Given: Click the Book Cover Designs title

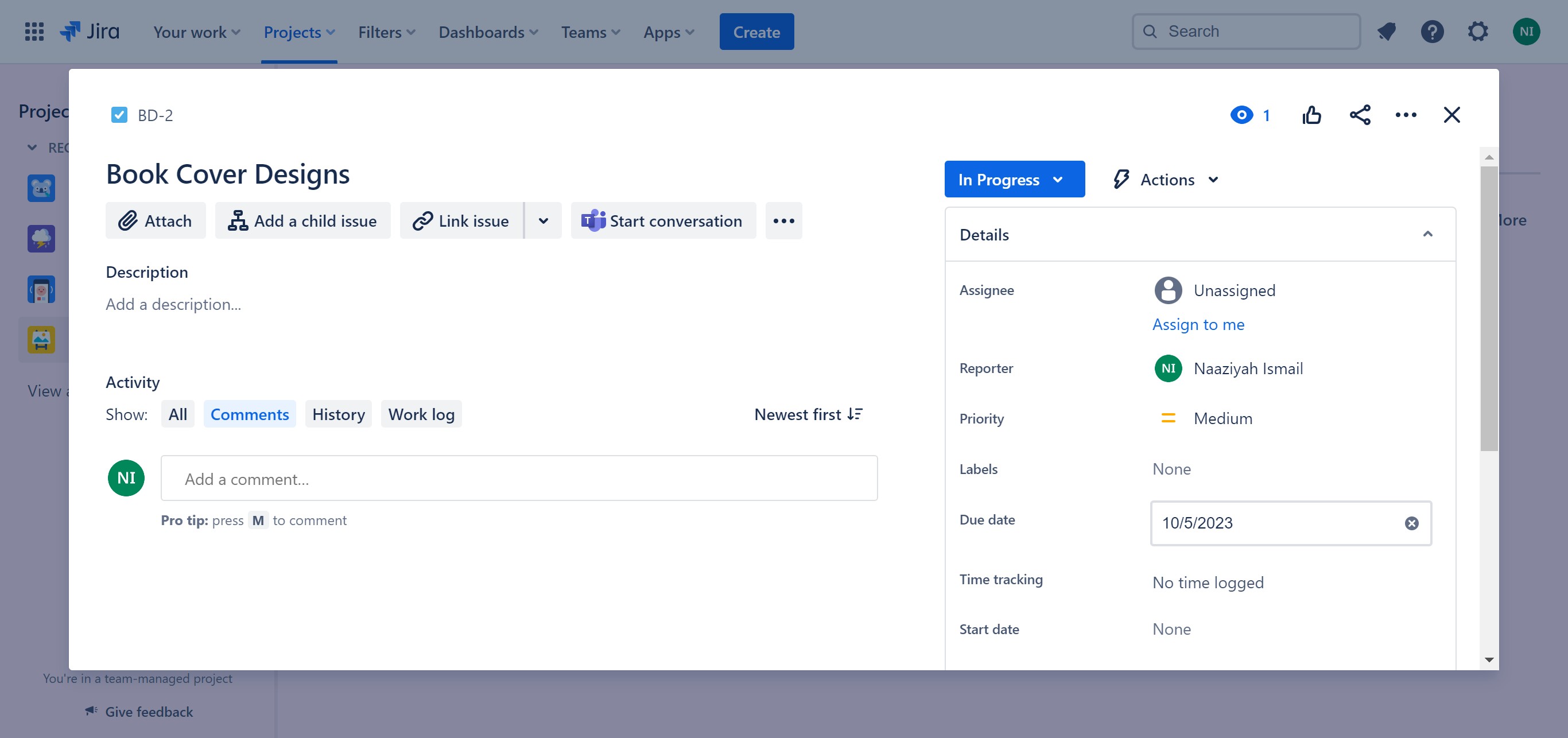Looking at the screenshot, I should [228, 174].
